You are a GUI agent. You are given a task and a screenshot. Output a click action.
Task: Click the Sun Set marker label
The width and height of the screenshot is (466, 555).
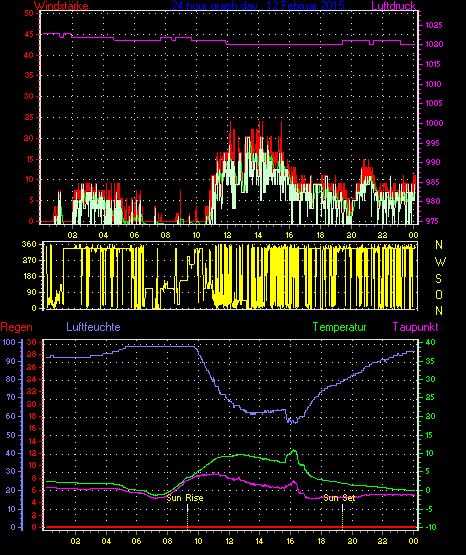(x=339, y=498)
